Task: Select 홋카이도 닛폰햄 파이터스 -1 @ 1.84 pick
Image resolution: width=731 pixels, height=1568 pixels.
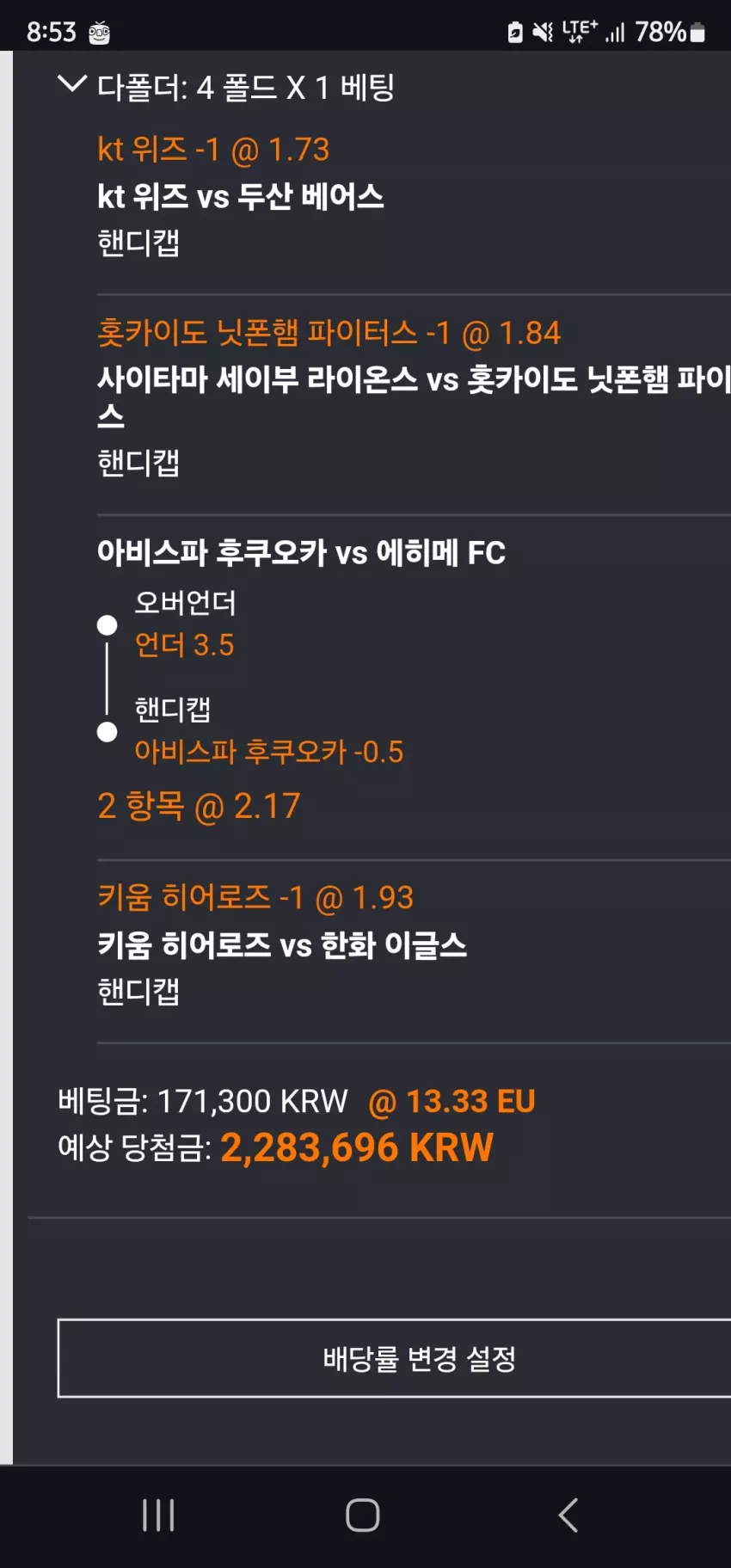Action: click(329, 333)
